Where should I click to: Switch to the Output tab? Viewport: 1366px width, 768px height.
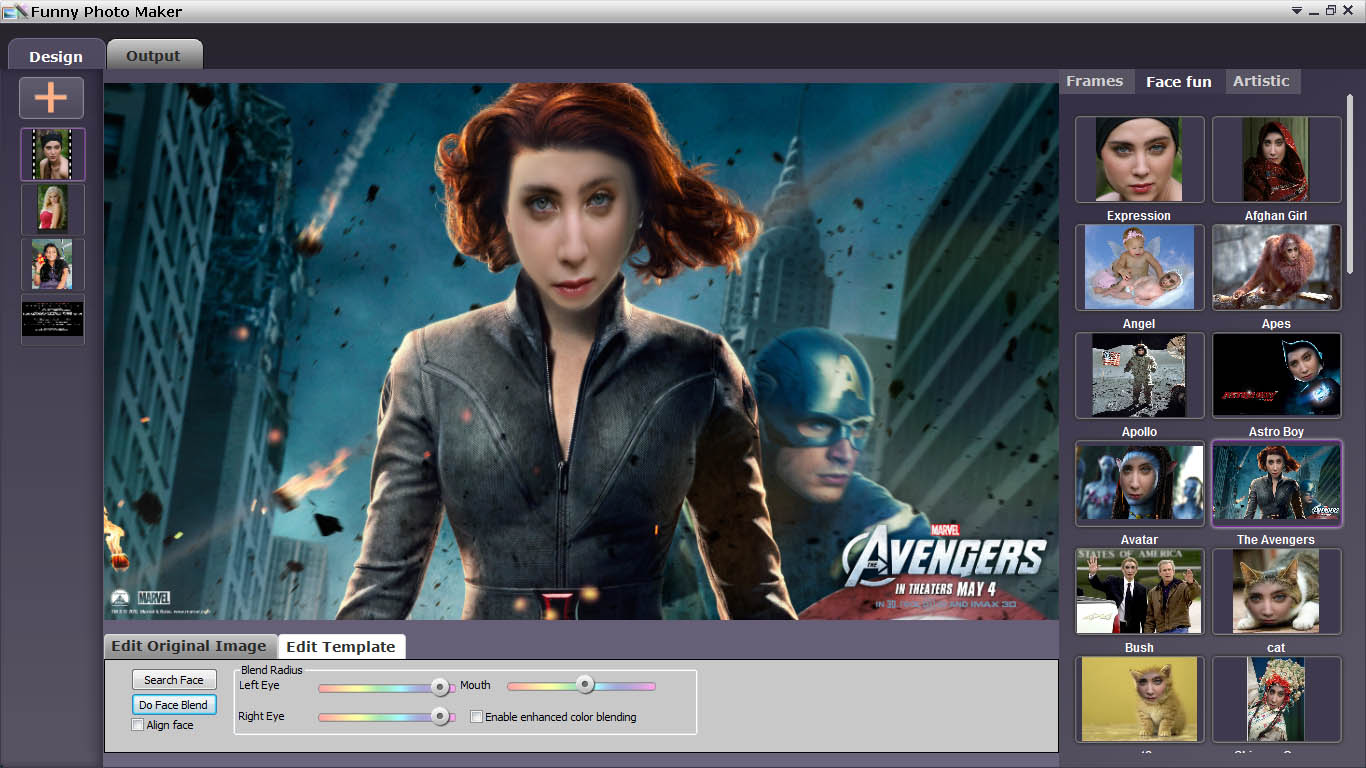coord(153,56)
